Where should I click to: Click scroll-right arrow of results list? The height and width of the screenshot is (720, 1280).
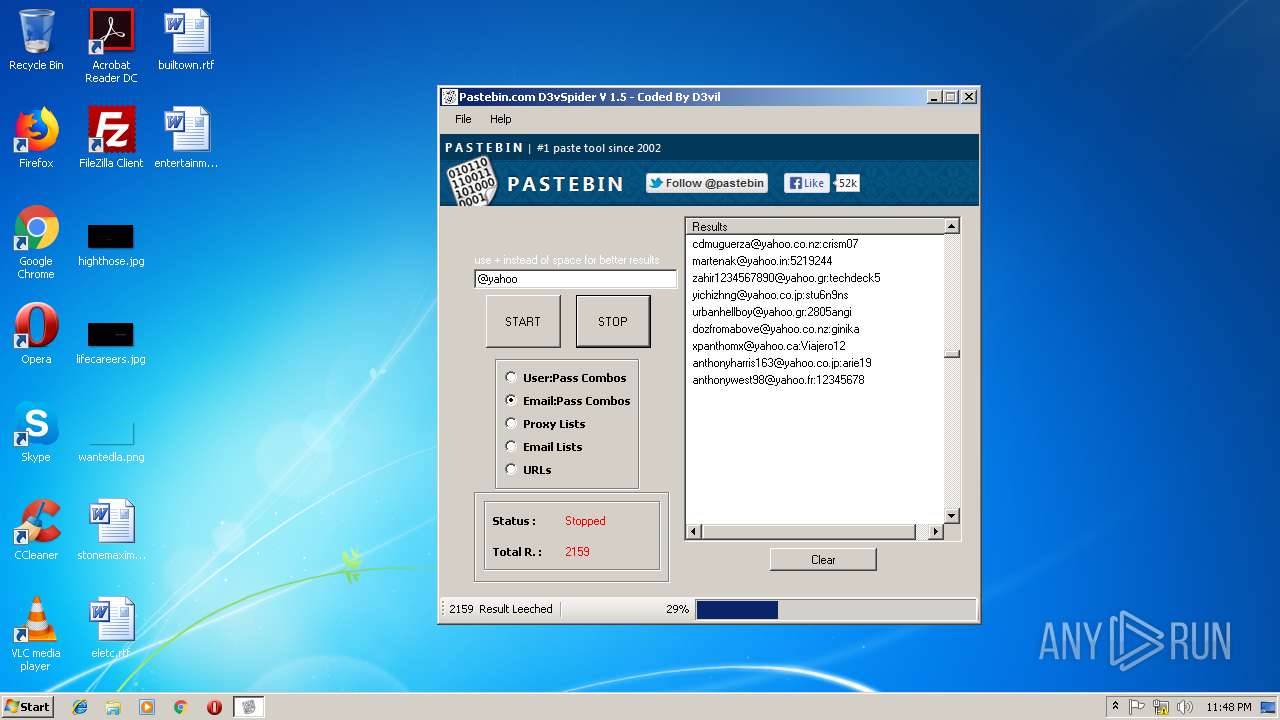[x=936, y=532]
